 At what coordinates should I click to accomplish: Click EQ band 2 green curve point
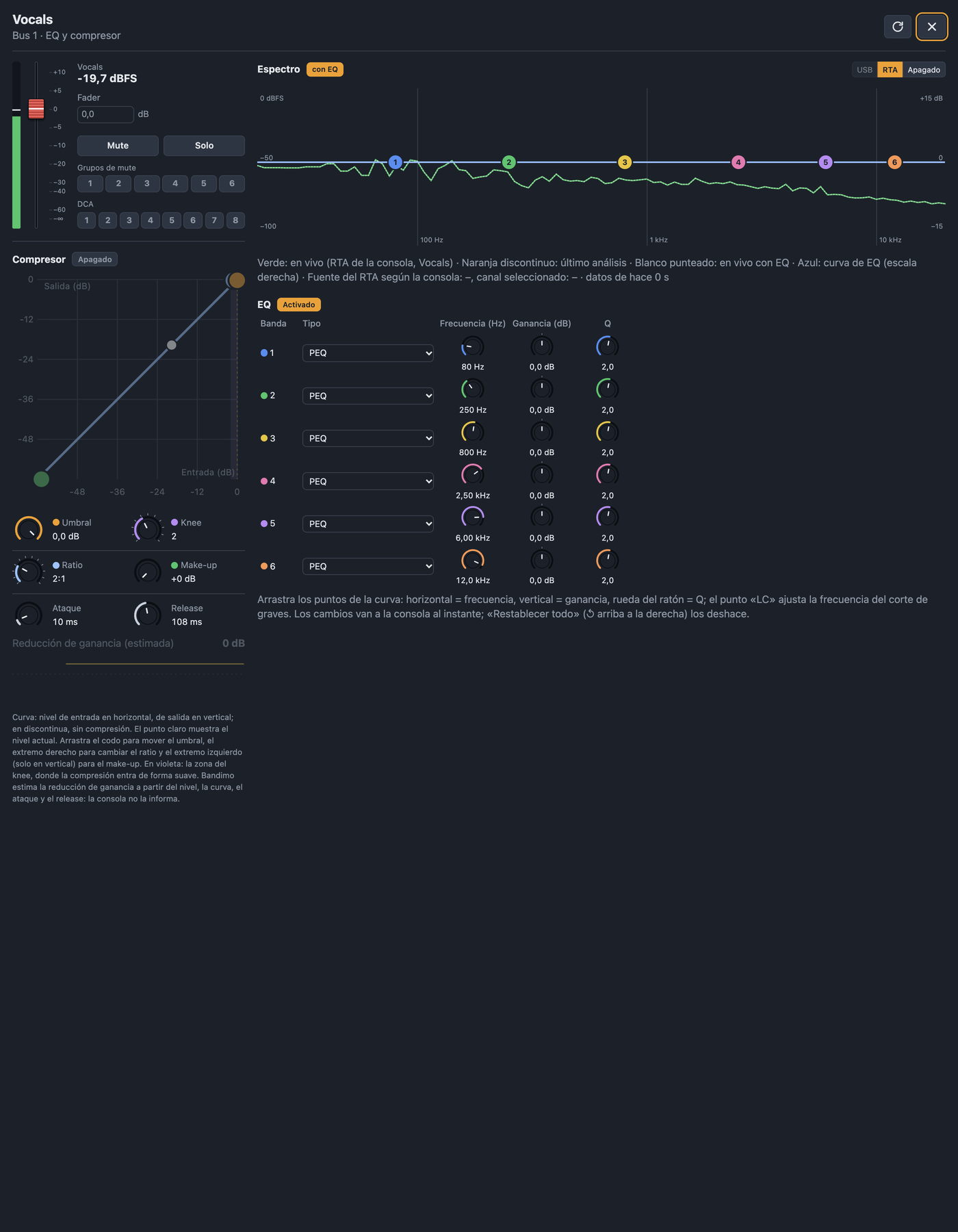click(x=508, y=162)
